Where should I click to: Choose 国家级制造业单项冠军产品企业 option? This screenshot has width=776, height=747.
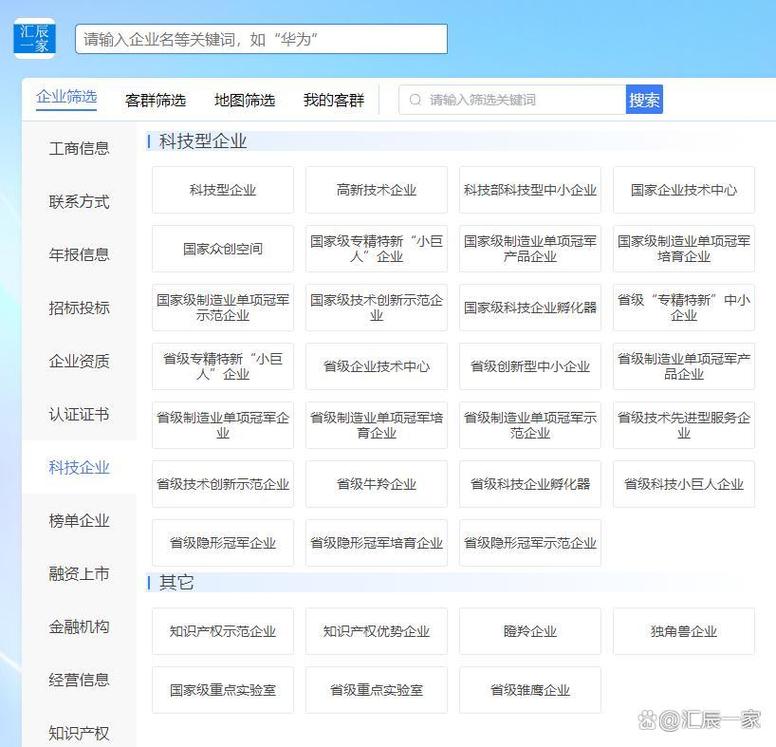pos(530,249)
